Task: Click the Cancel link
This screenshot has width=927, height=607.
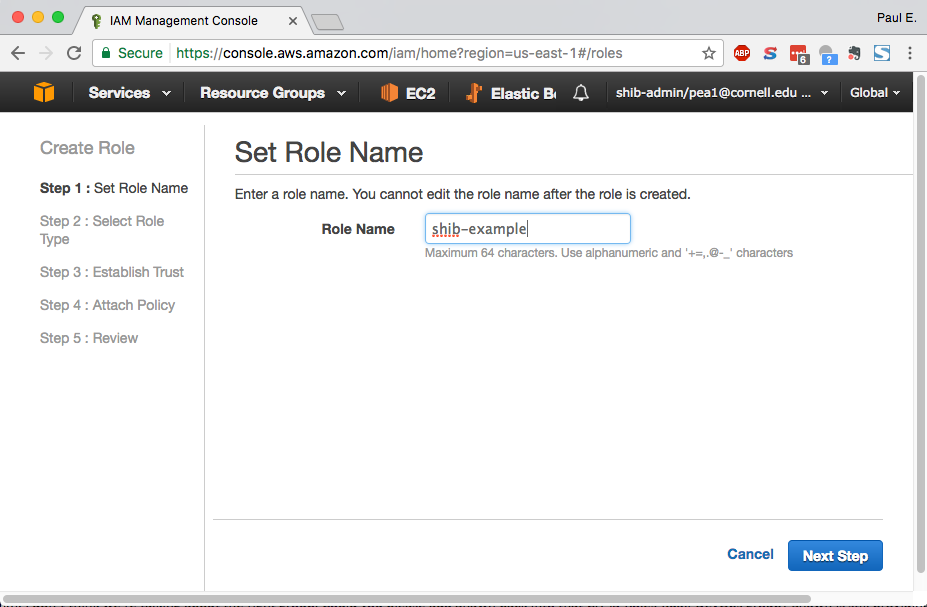Action: (x=750, y=554)
